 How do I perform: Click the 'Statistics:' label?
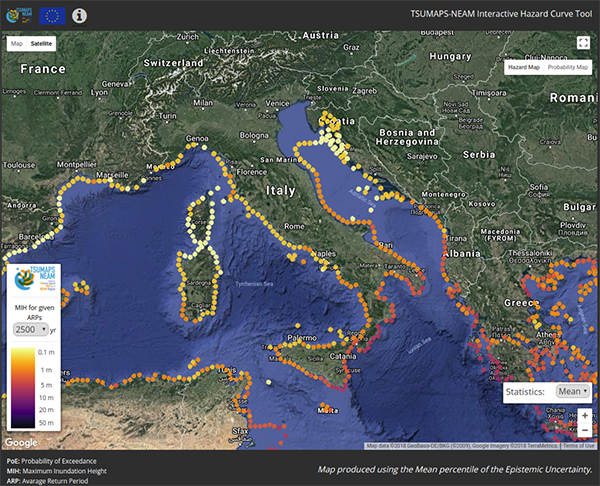[525, 392]
